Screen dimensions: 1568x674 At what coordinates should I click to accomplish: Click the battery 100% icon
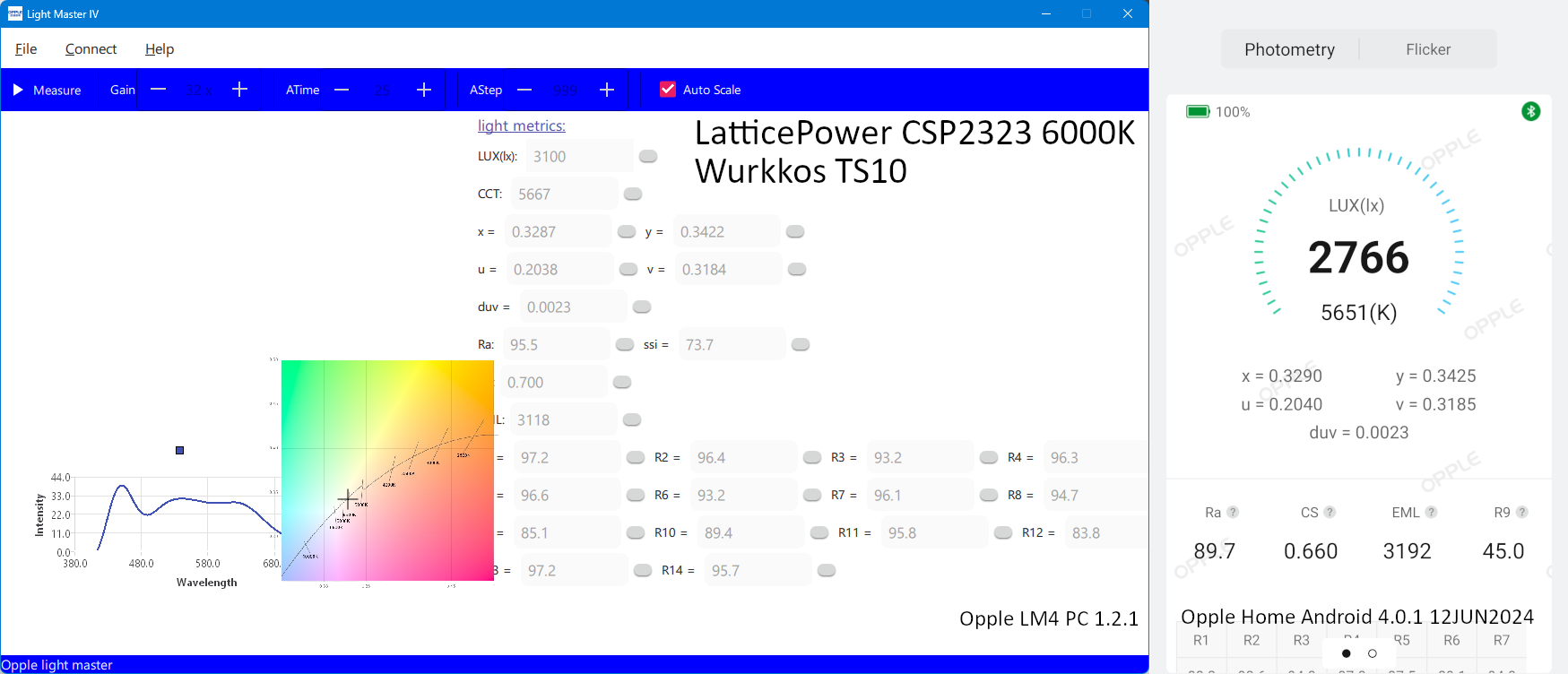click(1199, 111)
